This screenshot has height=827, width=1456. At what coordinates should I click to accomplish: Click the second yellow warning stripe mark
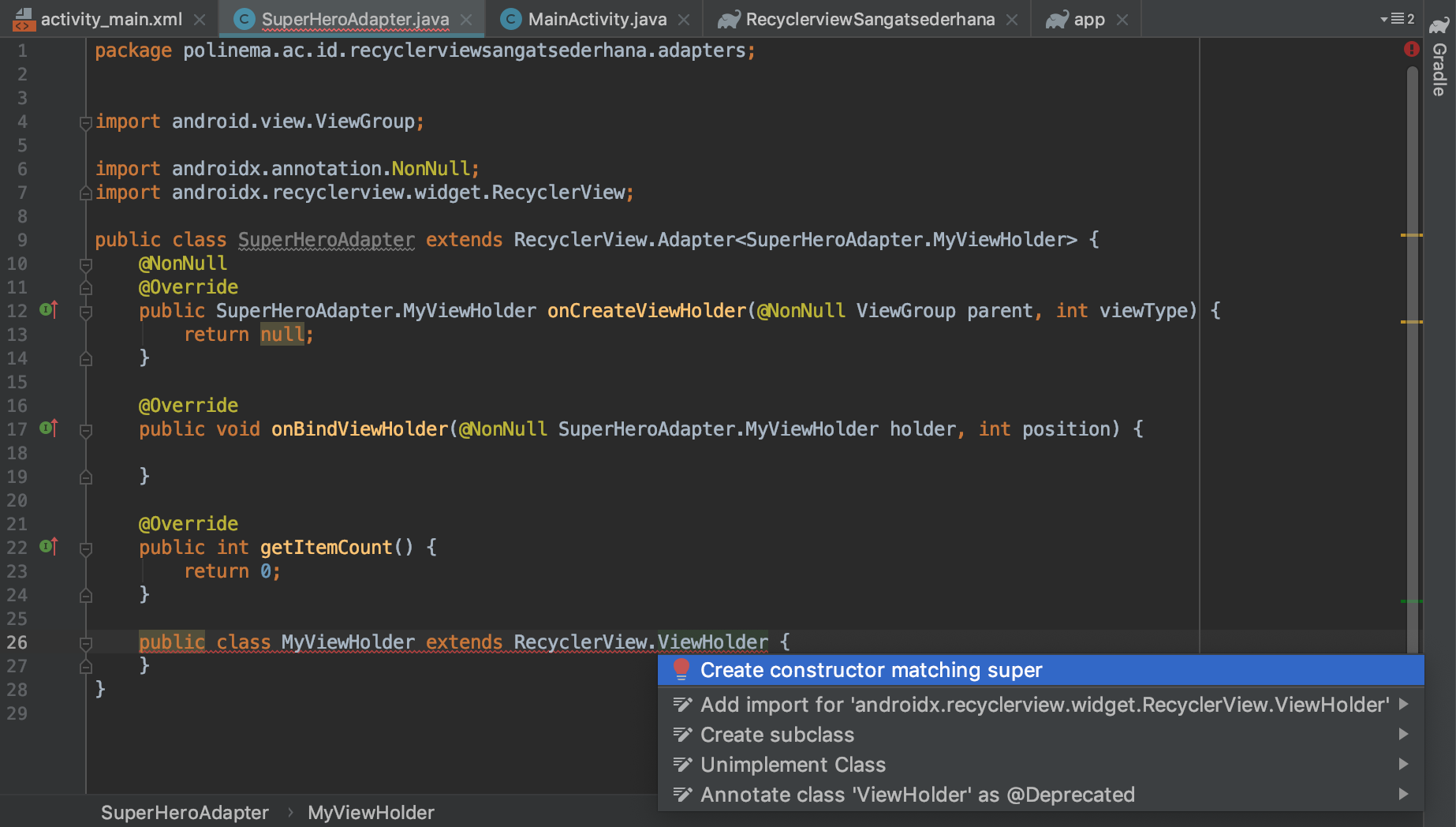1412,322
